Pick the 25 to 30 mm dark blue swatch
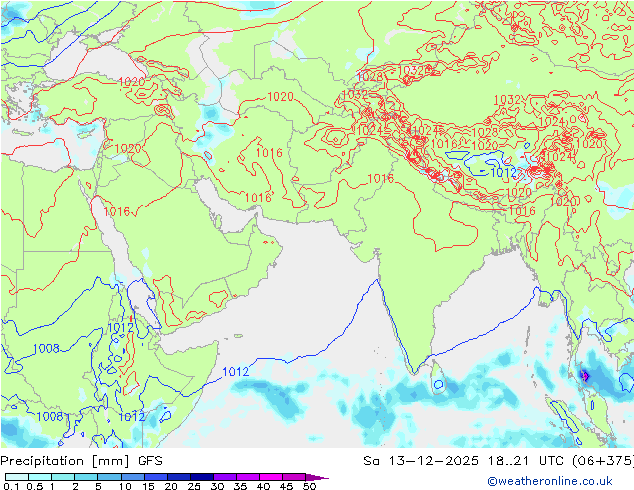Image resolution: width=634 pixels, height=490 pixels. click(202, 477)
